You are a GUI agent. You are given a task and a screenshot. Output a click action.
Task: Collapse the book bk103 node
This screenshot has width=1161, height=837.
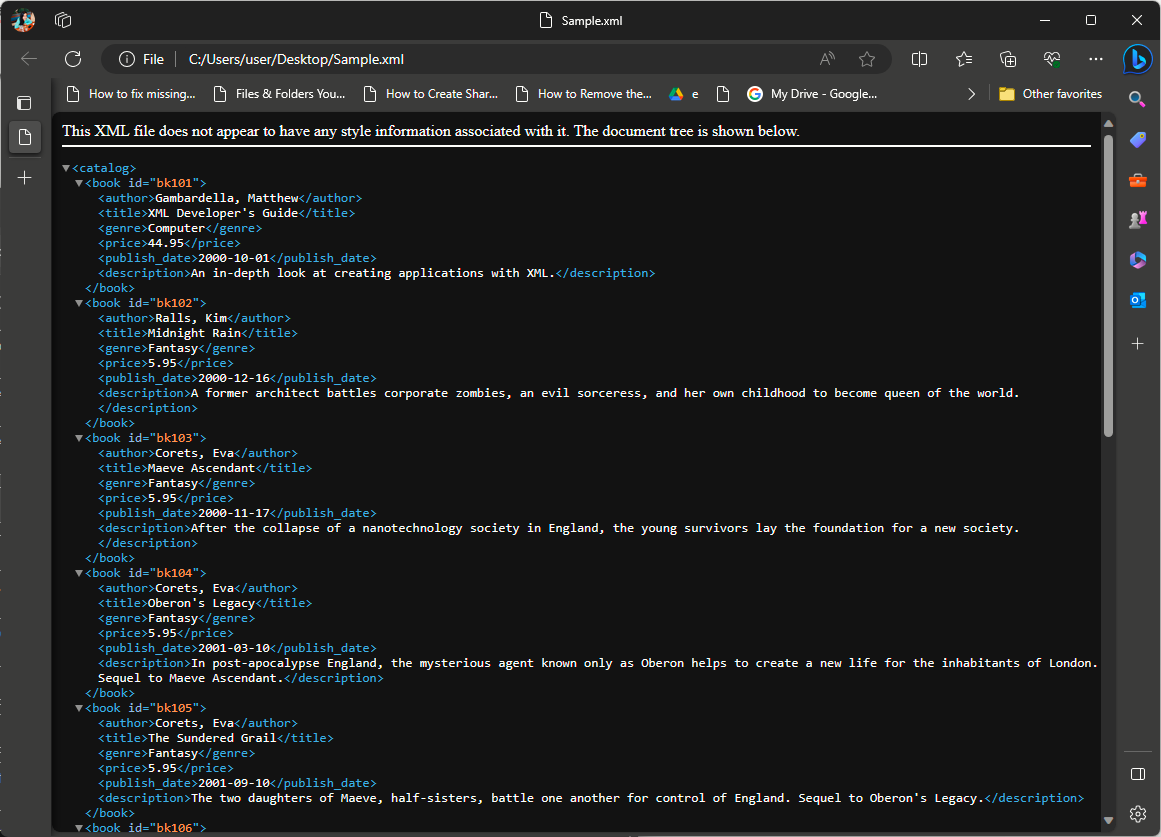[x=79, y=439]
